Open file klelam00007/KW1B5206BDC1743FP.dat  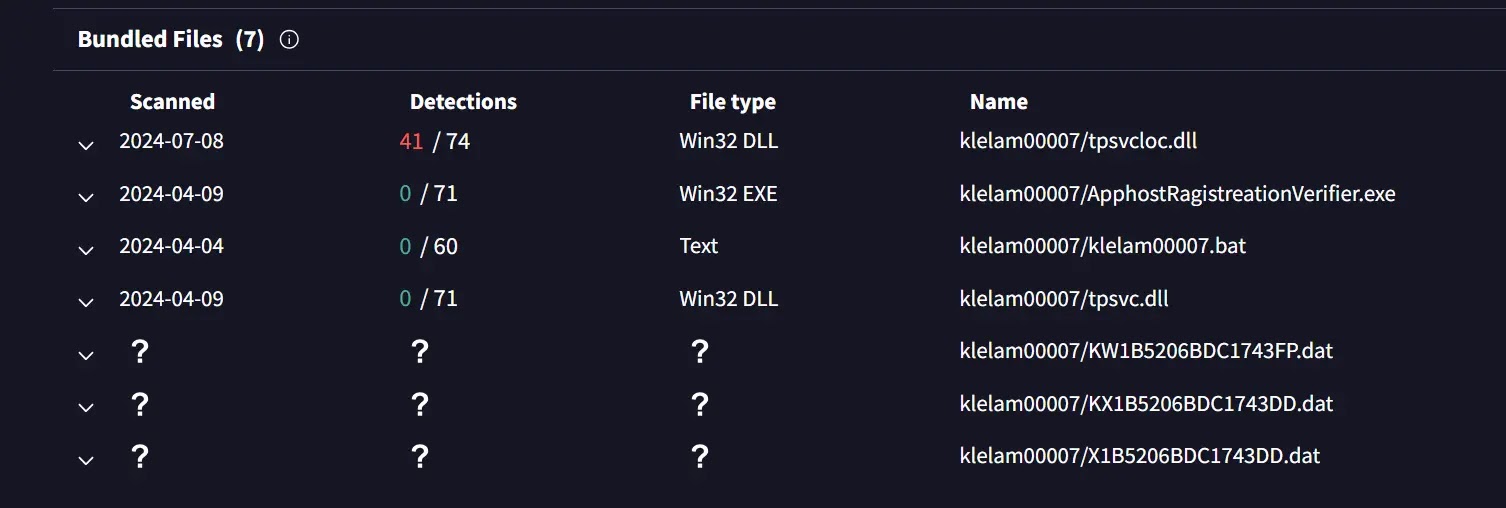1146,351
